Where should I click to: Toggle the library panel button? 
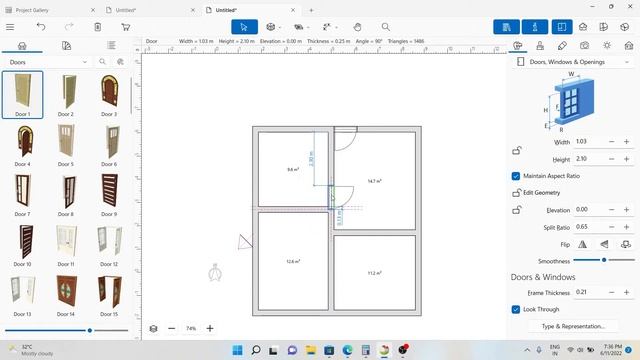[506, 27]
